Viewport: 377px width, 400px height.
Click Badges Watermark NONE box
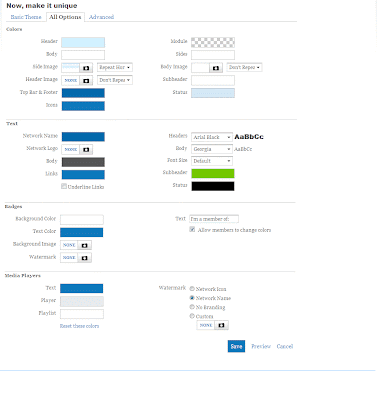69,258
